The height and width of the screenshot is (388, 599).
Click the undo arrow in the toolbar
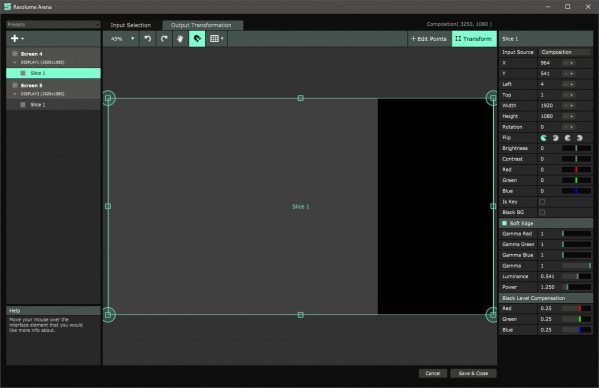click(x=147, y=39)
